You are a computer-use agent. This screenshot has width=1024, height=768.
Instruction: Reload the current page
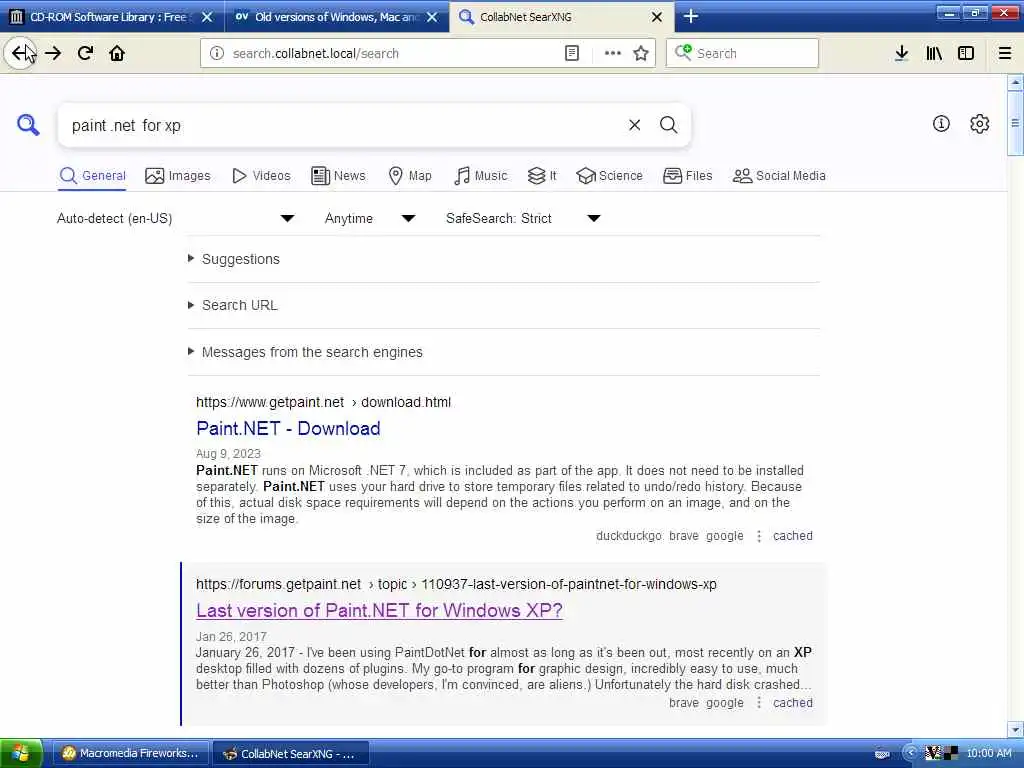pyautogui.click(x=86, y=53)
